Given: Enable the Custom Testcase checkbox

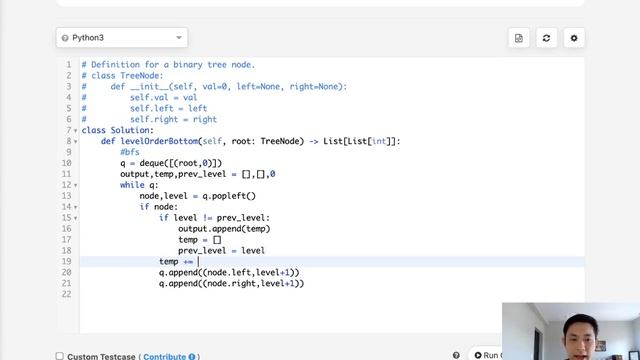Looking at the screenshot, I should [60, 356].
